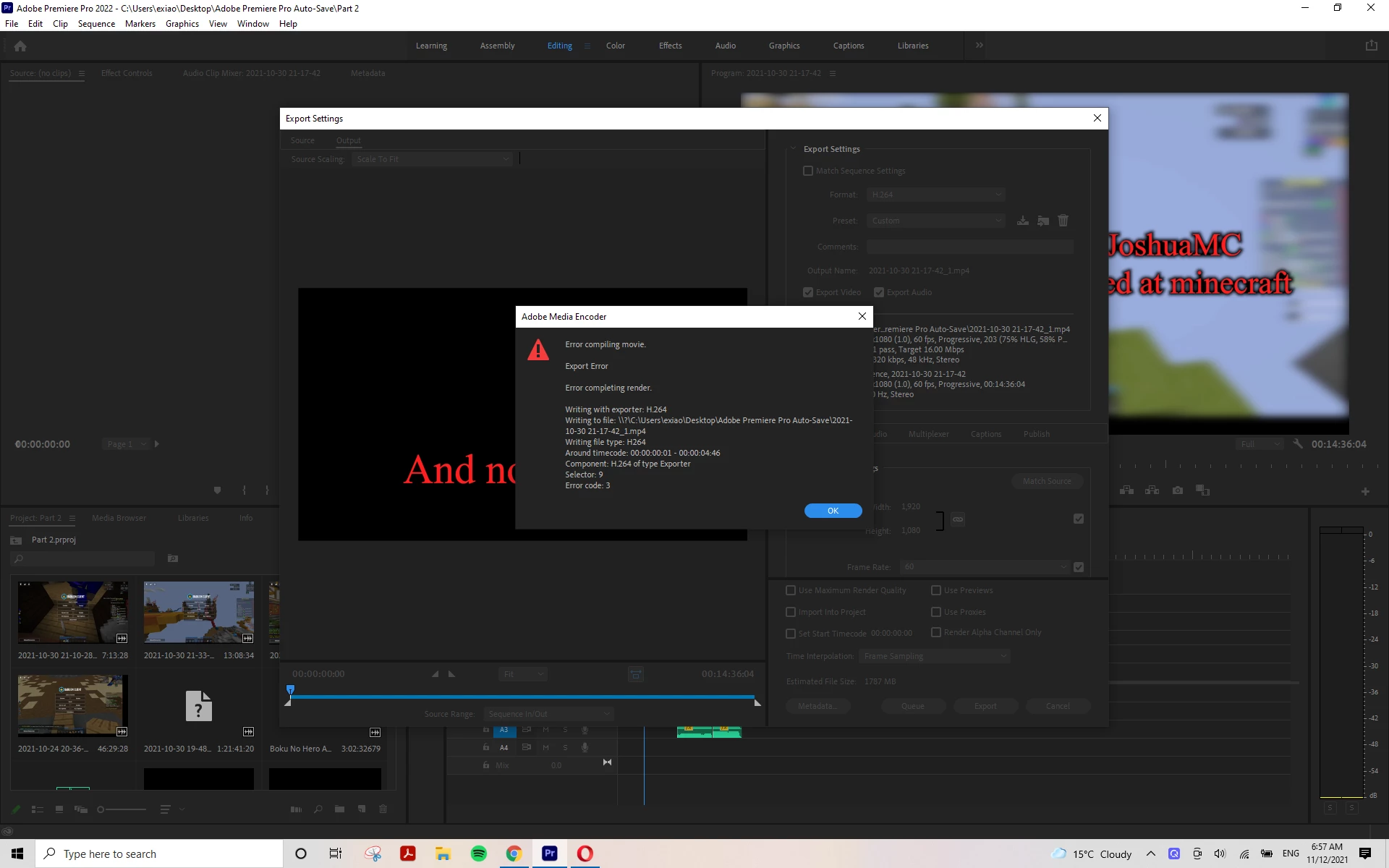Open the Graphics menu in menu bar
This screenshot has width=1389, height=868.
[x=182, y=24]
